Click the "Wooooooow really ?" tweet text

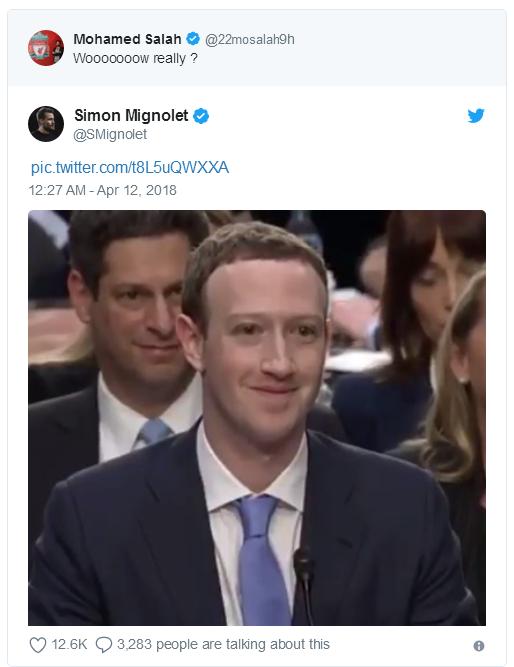point(135,58)
